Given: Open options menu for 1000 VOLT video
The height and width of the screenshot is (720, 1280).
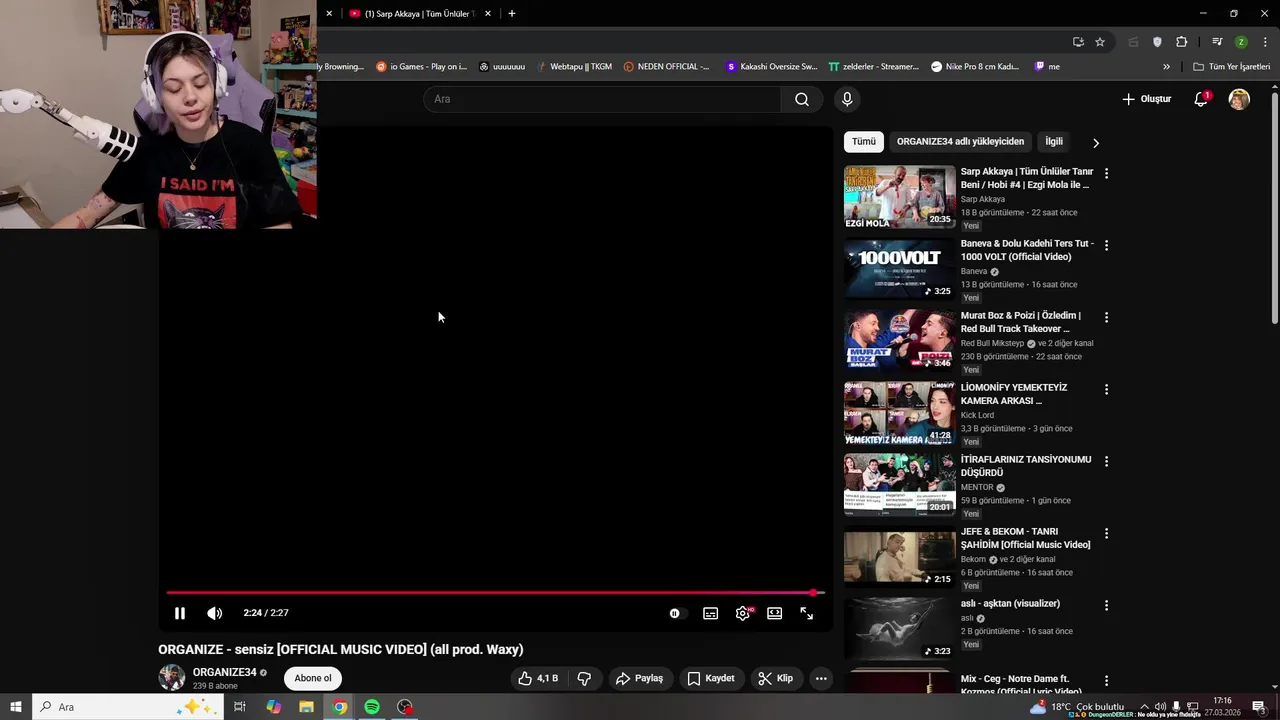Looking at the screenshot, I should click(1106, 245).
